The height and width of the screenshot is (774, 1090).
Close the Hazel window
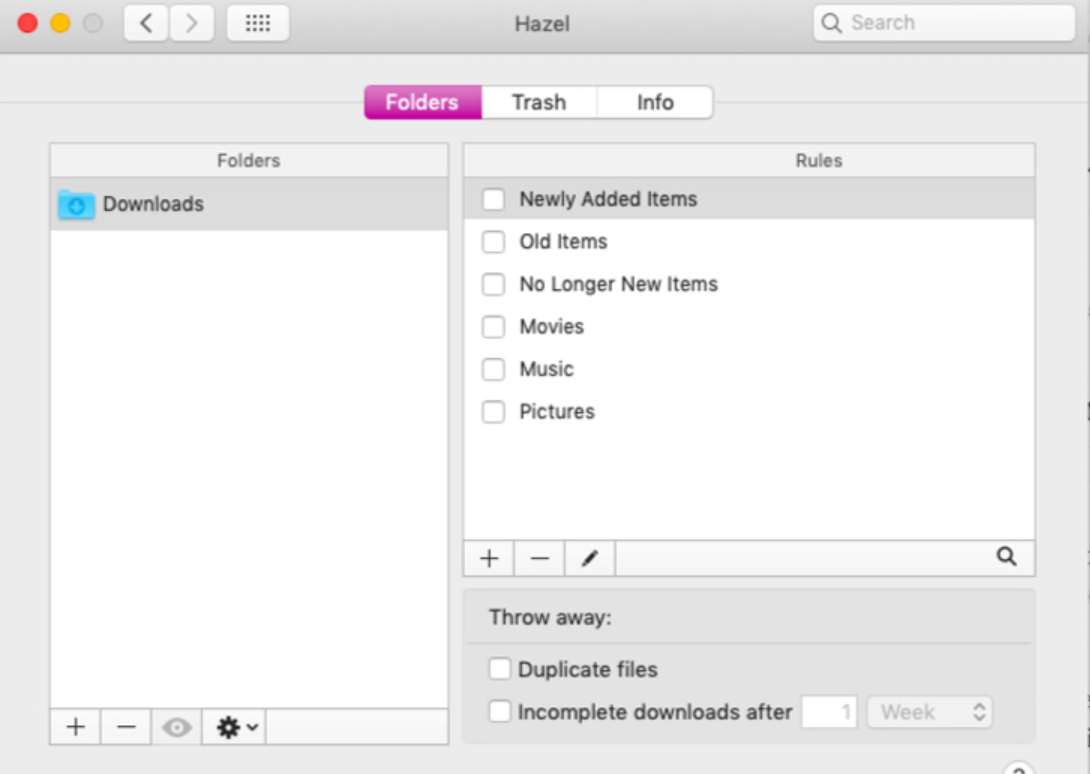pos(28,23)
